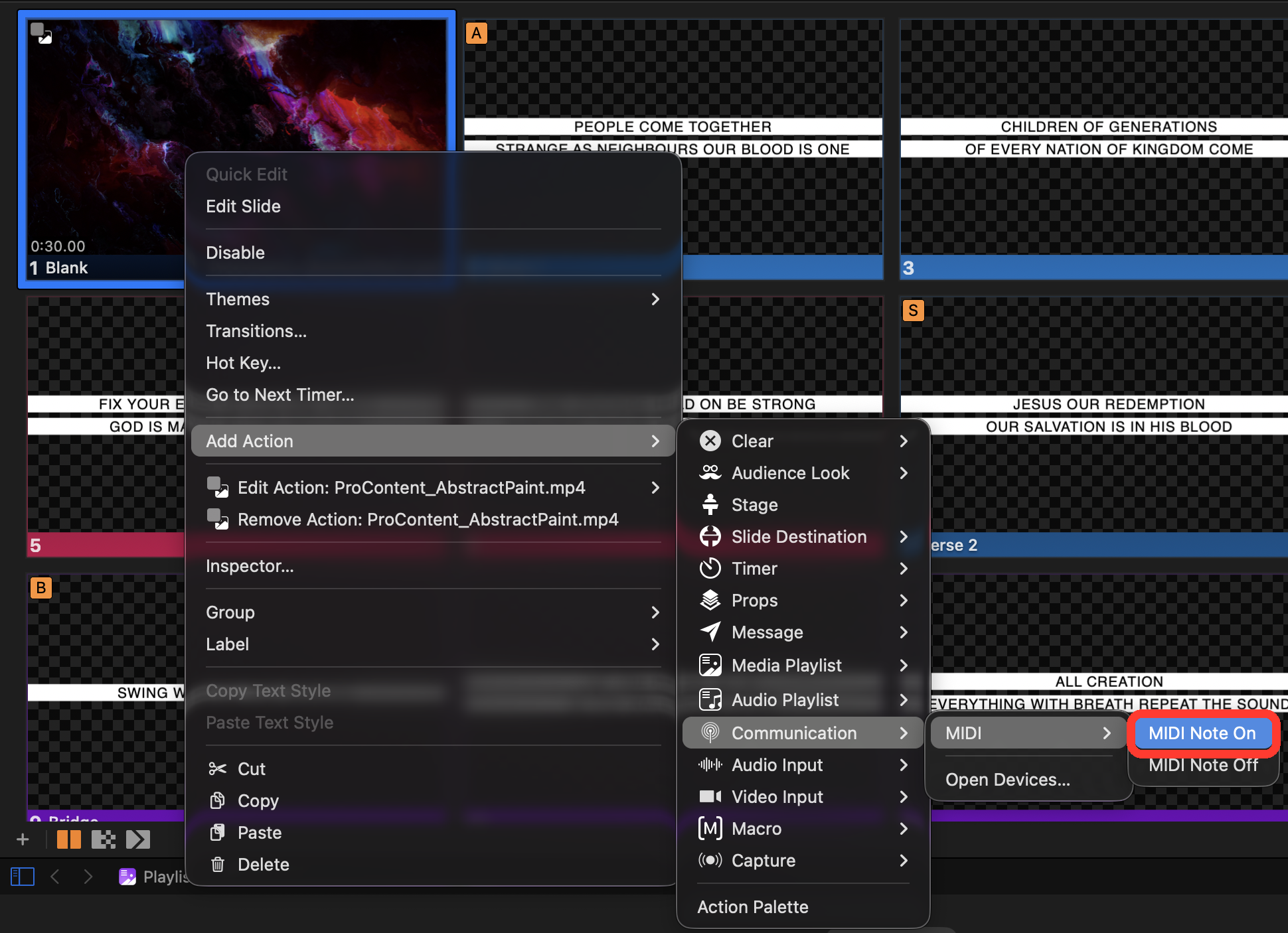Click the Audience Look icon
Image resolution: width=1288 pixels, height=933 pixels.
(710, 472)
